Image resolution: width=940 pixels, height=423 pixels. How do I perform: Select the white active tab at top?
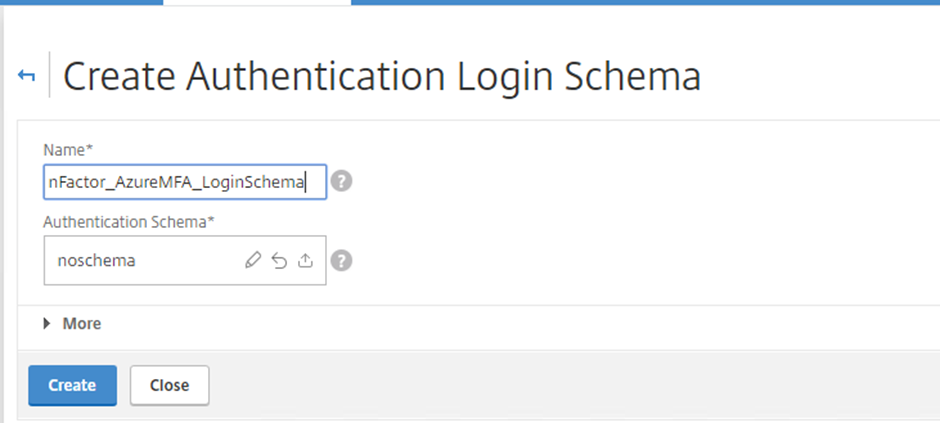[257, 2]
